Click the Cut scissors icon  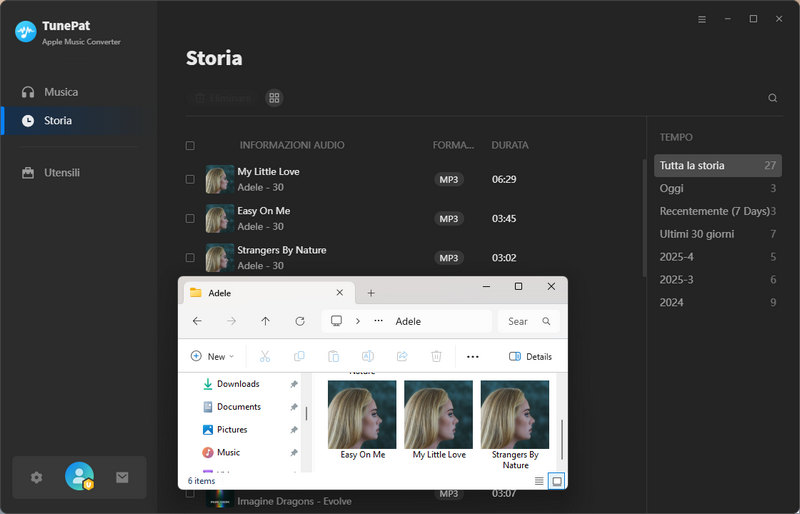[x=265, y=356]
